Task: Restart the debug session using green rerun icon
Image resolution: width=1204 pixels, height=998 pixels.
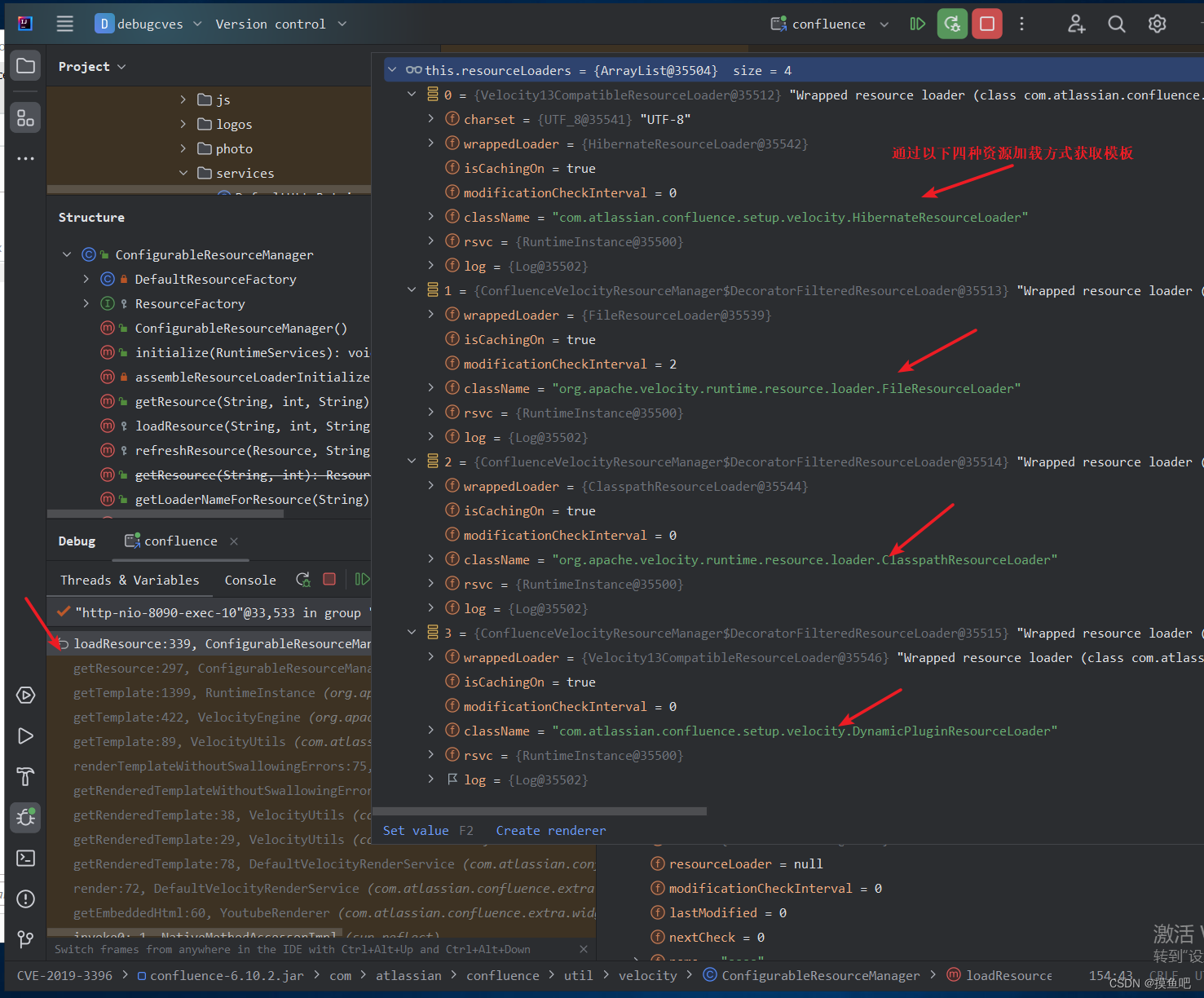Action: (952, 23)
